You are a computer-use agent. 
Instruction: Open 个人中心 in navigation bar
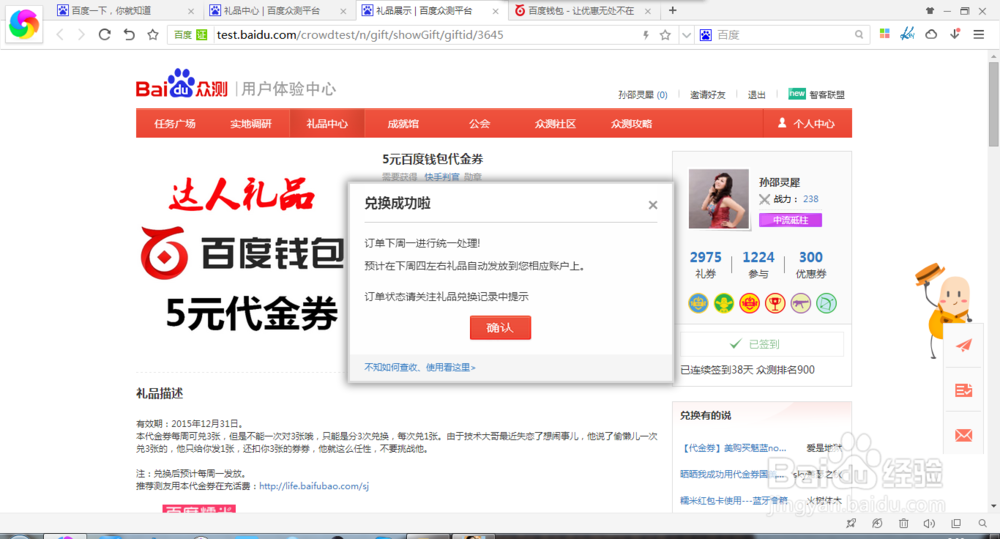click(807, 124)
